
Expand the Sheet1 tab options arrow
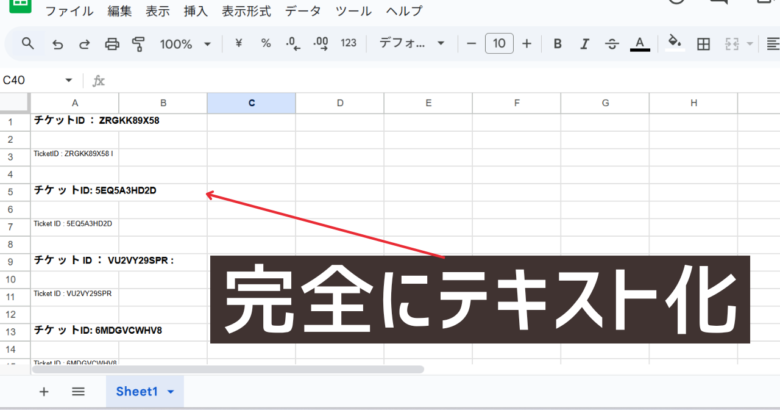(x=171, y=392)
